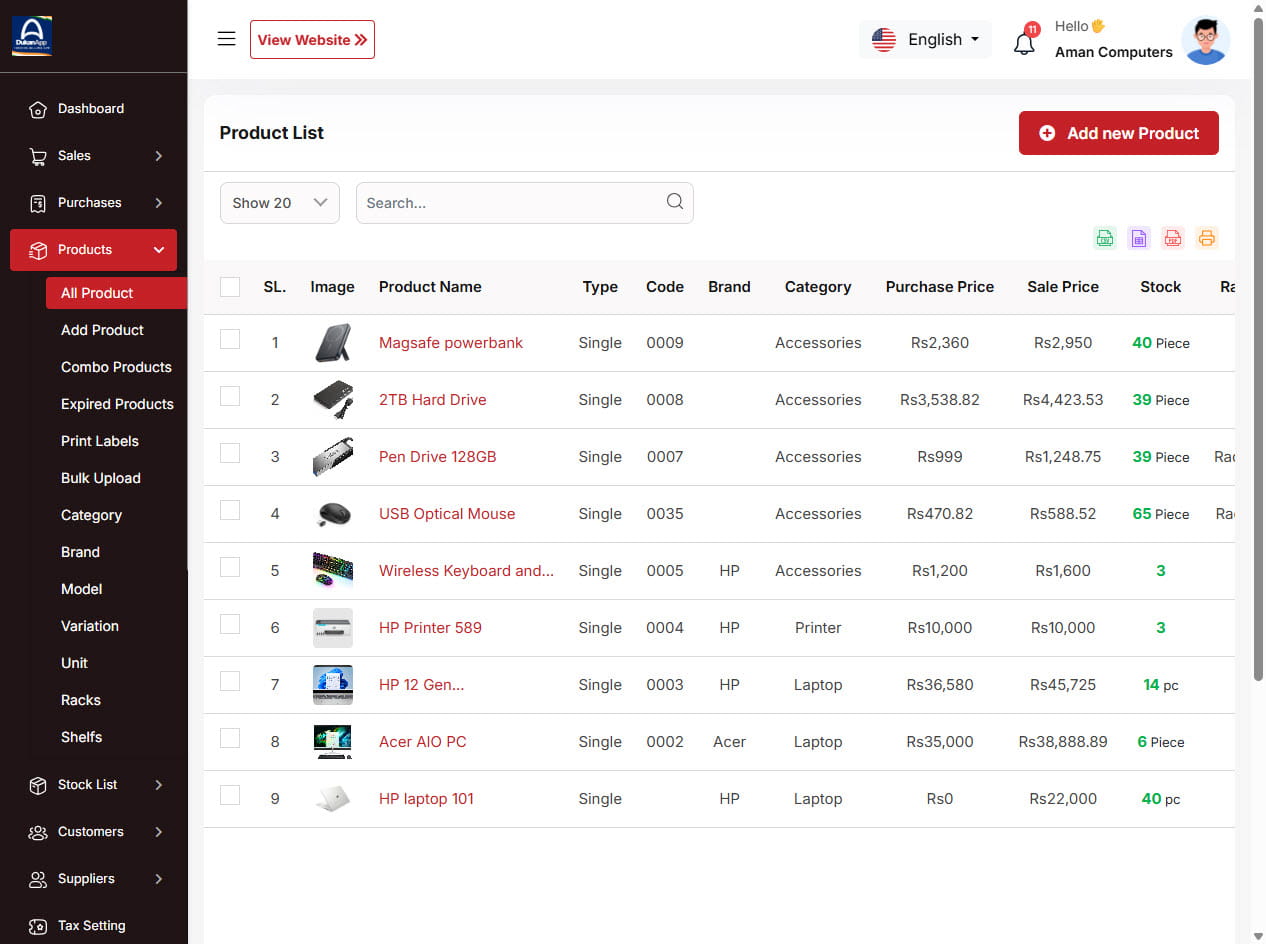Click the orange print icon
The width and height of the screenshot is (1266, 944).
(1207, 238)
